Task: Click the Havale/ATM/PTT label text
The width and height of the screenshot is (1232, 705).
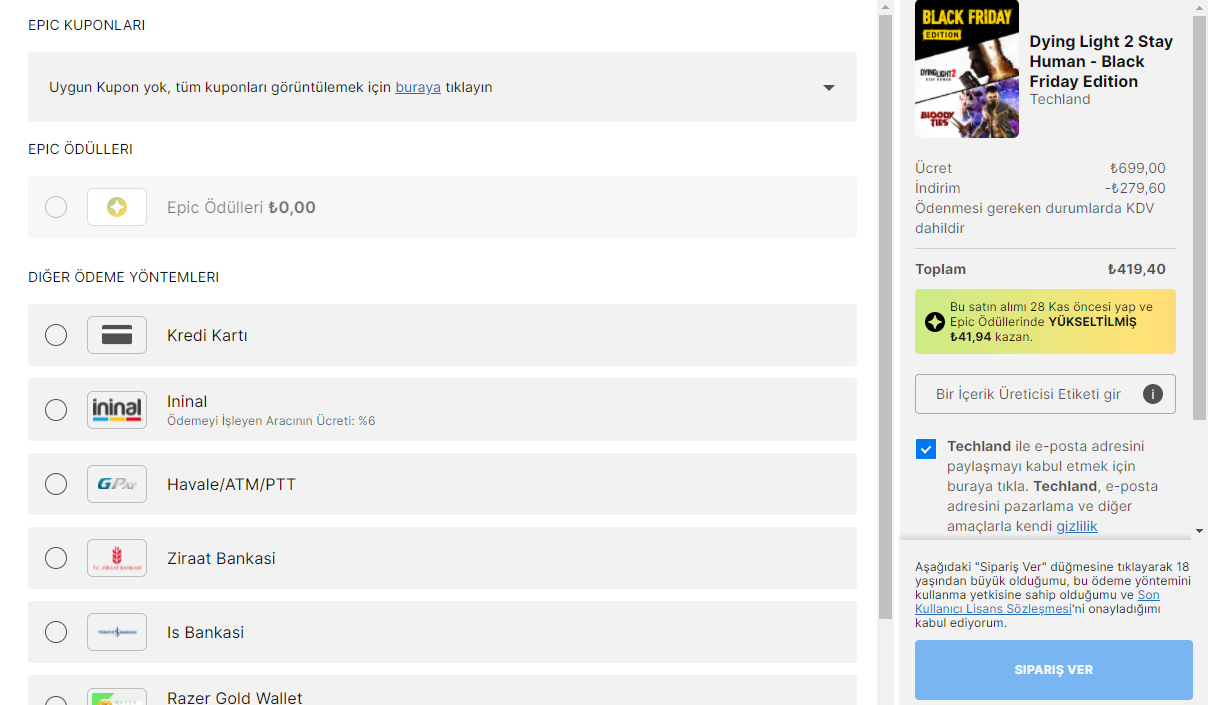Action: (231, 484)
